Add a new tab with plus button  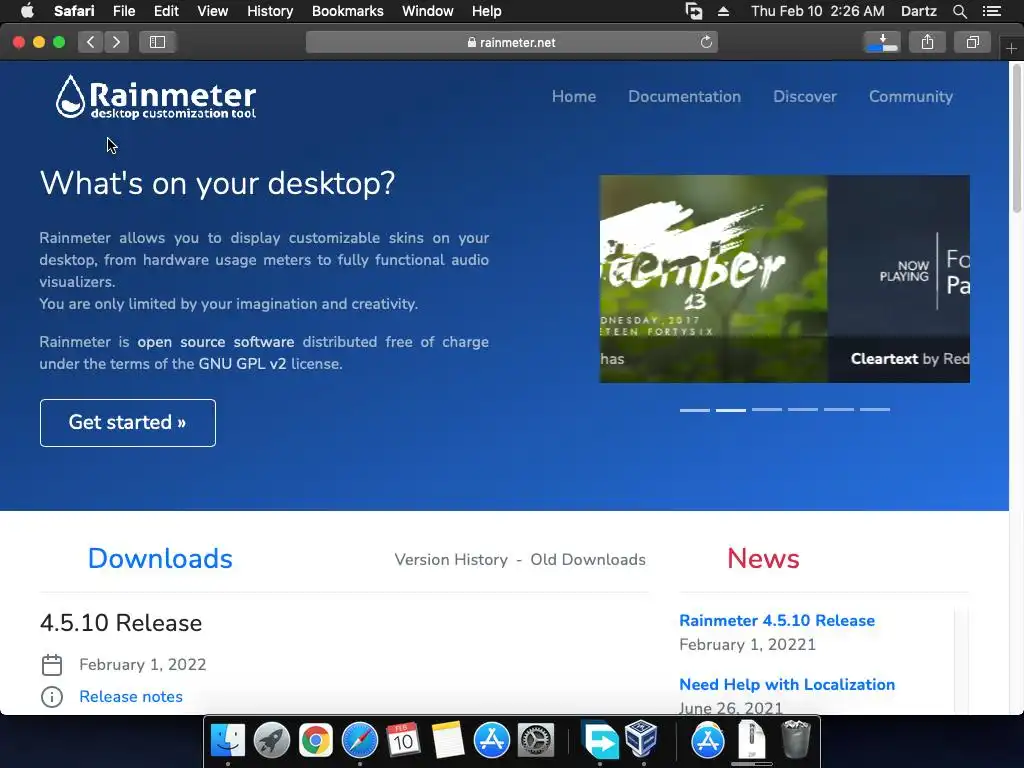click(x=1011, y=48)
